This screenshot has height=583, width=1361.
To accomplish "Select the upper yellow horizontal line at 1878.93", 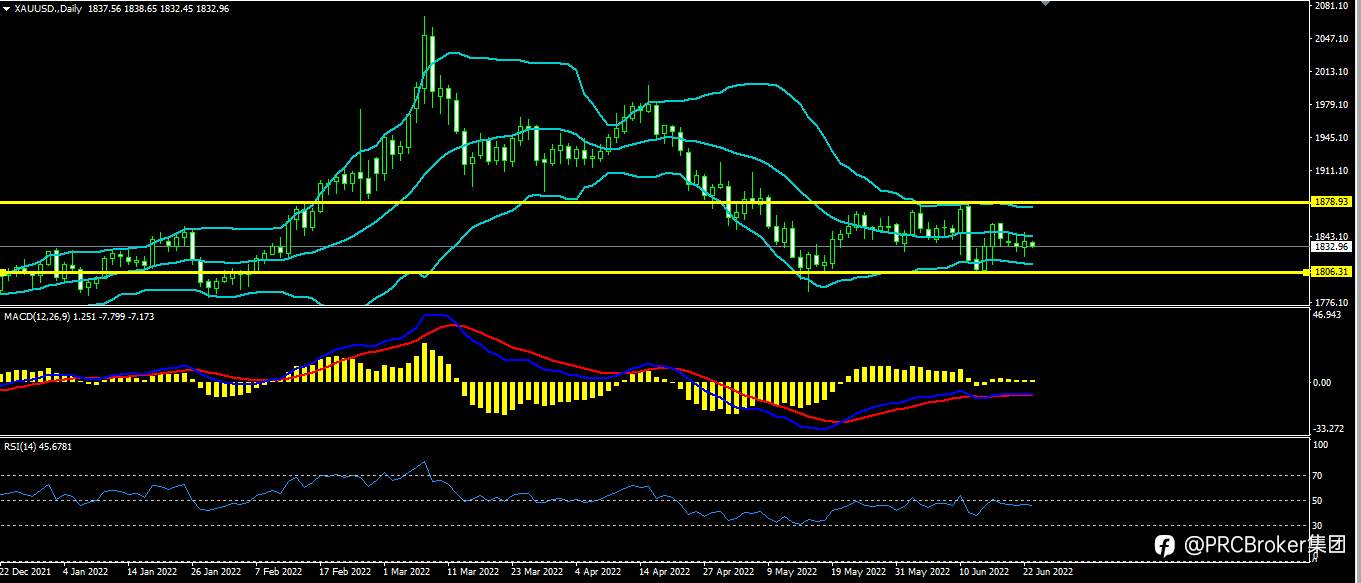I will pos(657,202).
